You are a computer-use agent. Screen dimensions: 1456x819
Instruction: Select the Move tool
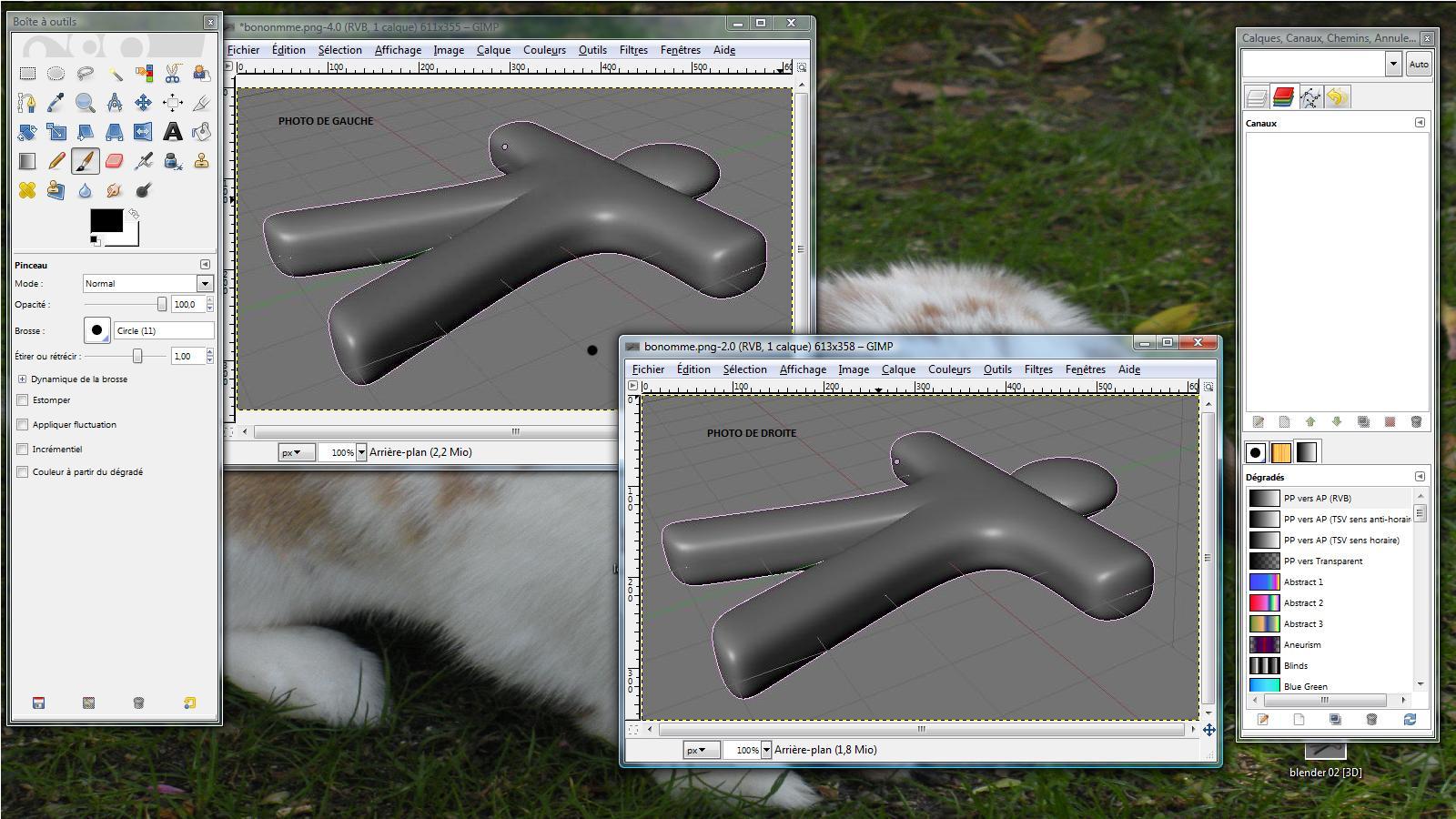[x=143, y=103]
